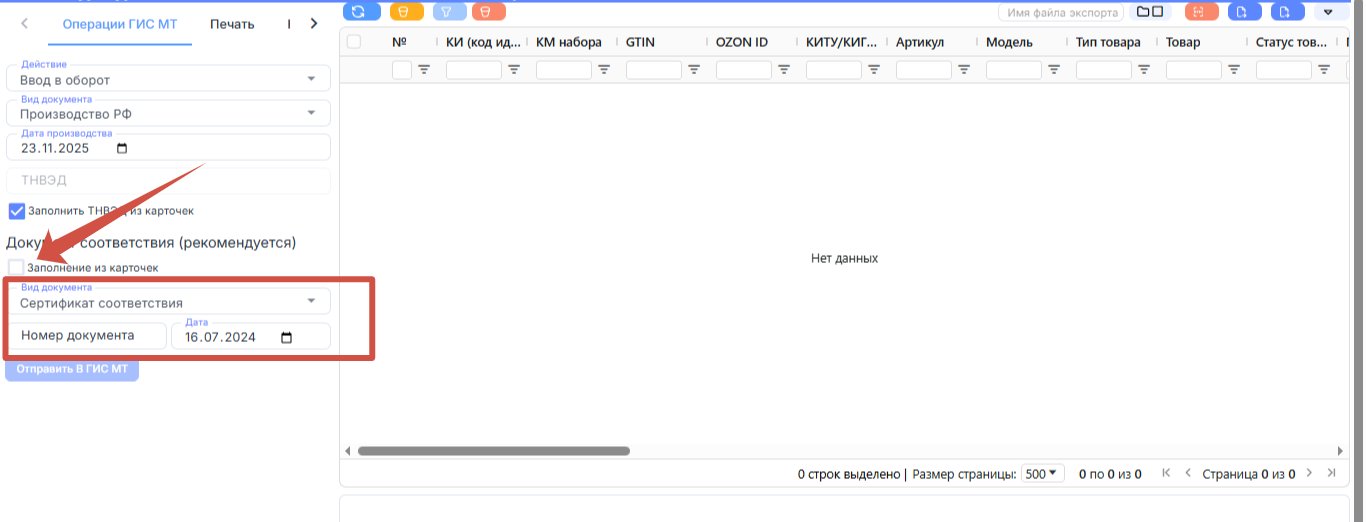
Task: Click the Отправить в ГИС МТ button
Action: tap(72, 369)
